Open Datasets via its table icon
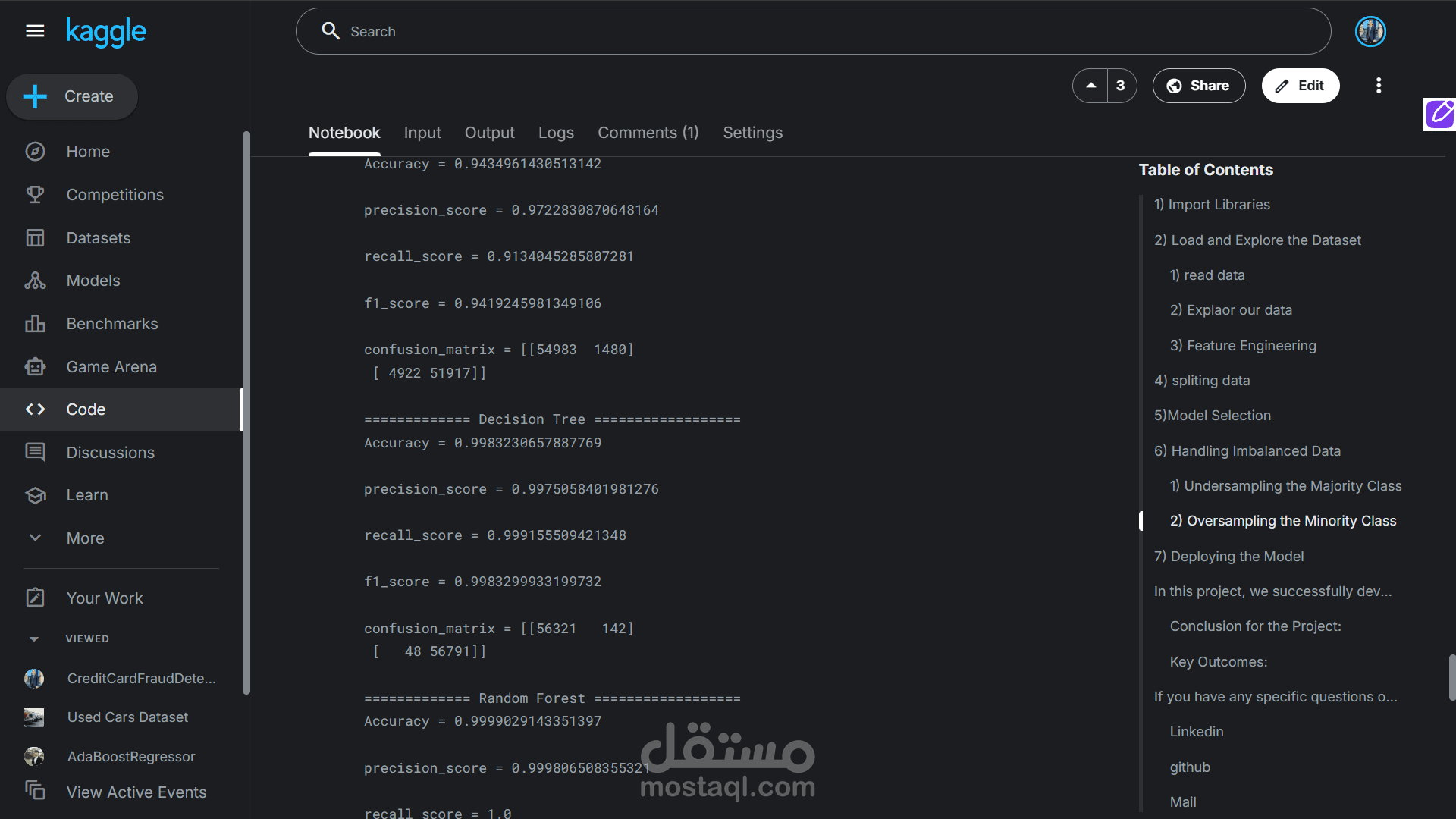1456x819 pixels. [x=35, y=238]
